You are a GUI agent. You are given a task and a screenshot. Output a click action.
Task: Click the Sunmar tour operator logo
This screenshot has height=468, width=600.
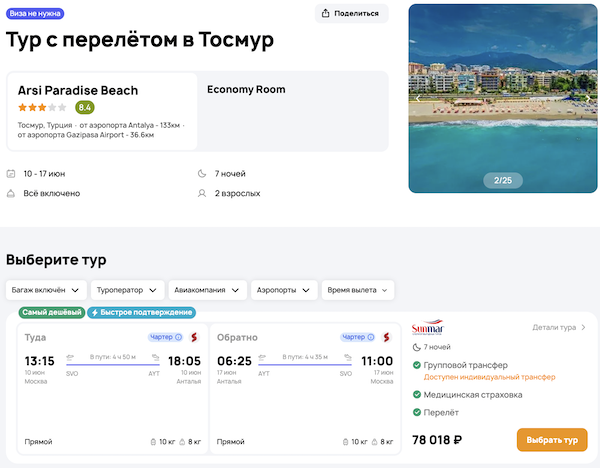426,328
